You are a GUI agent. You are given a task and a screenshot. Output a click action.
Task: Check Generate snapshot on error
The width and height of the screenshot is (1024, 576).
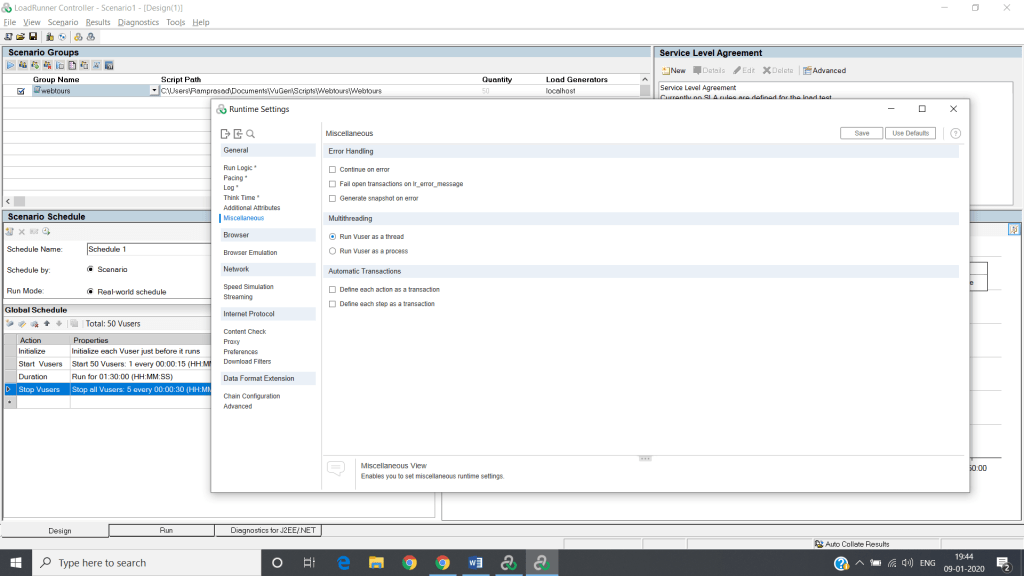[334, 198]
